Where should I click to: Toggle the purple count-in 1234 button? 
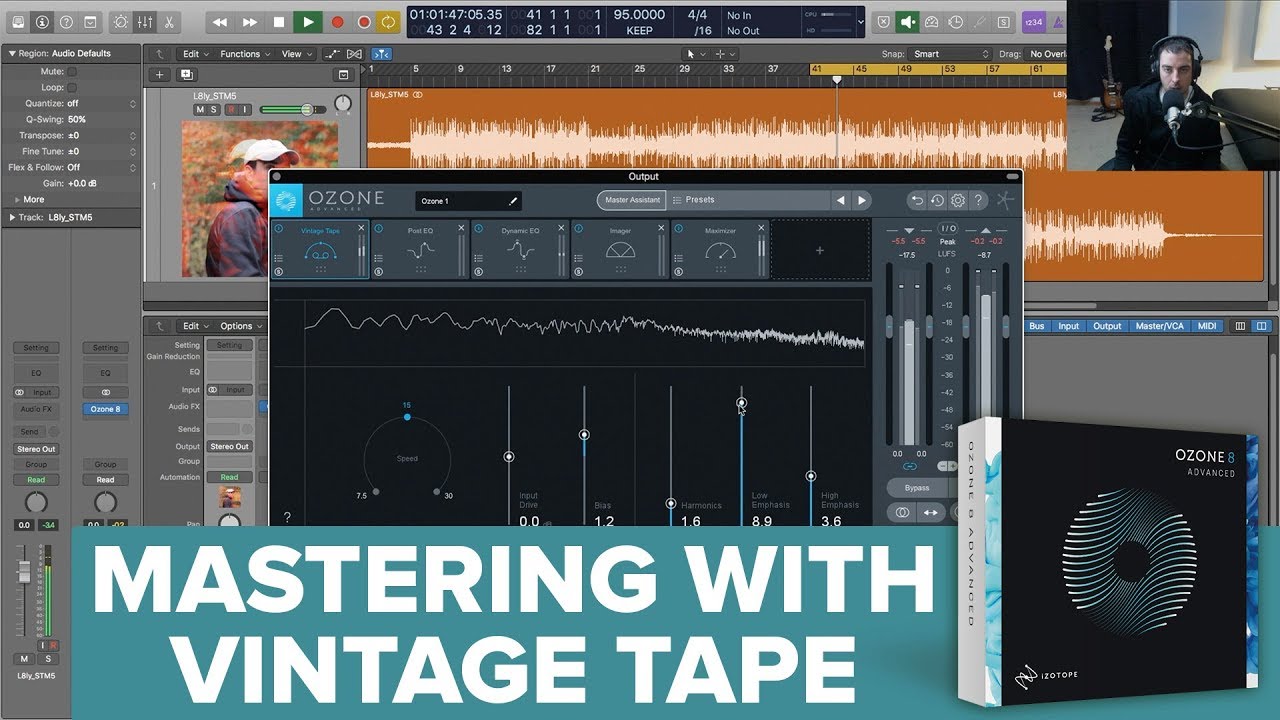point(1034,21)
